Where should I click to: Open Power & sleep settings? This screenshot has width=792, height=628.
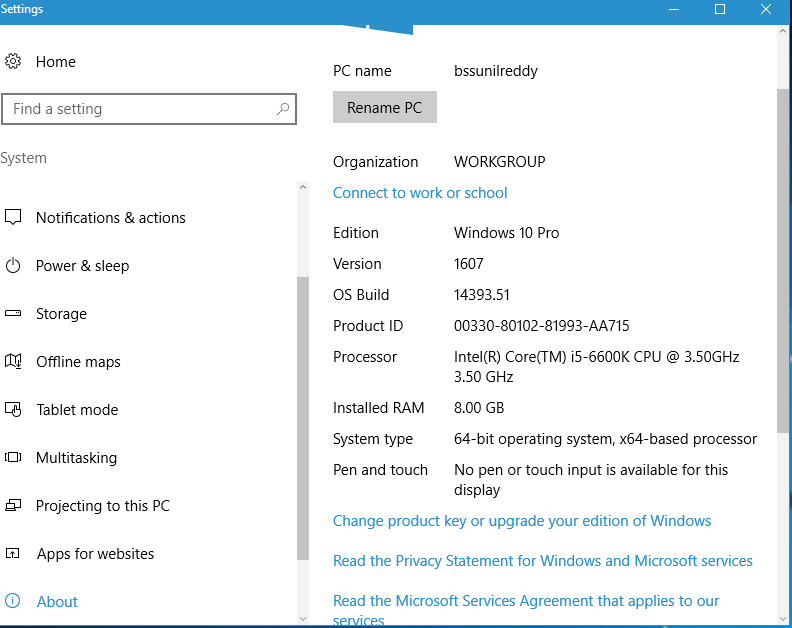82,266
